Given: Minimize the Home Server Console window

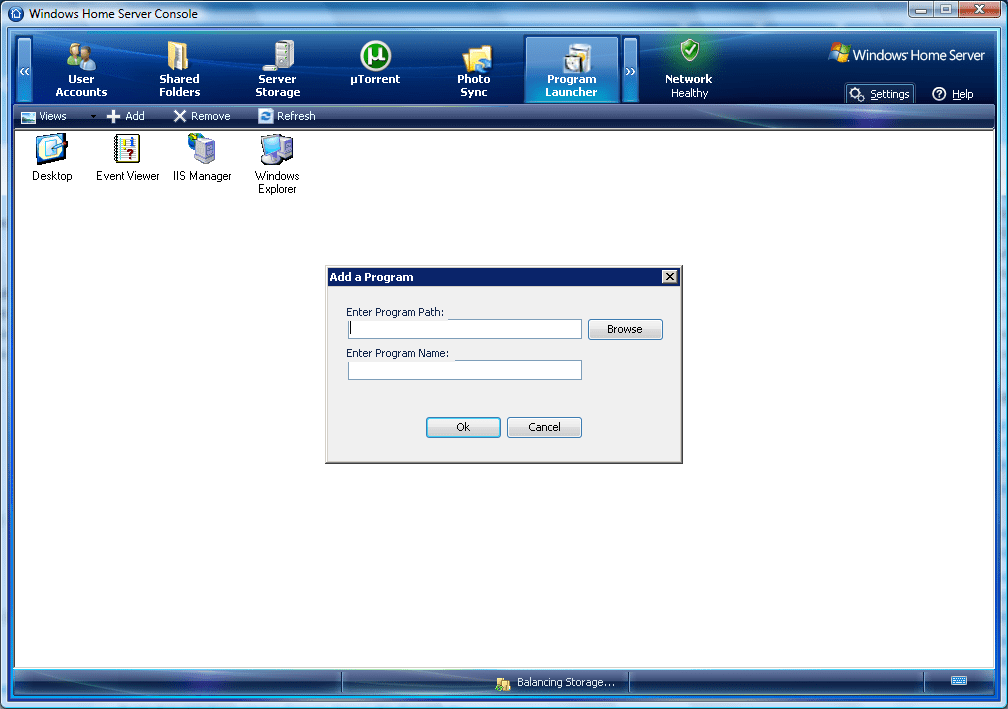Looking at the screenshot, I should pos(921,10).
